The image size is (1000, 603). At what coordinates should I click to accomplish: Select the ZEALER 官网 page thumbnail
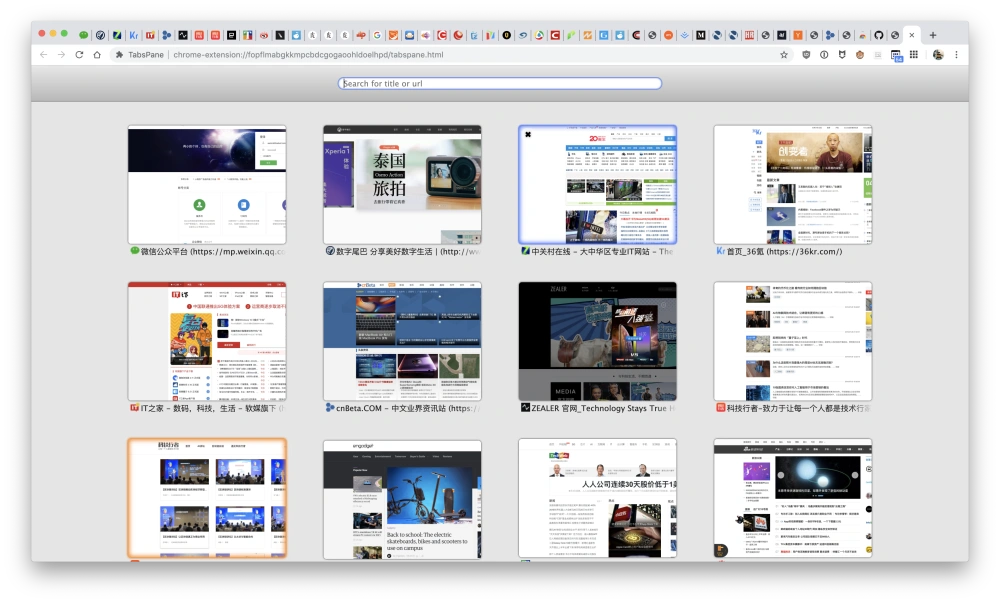point(597,341)
